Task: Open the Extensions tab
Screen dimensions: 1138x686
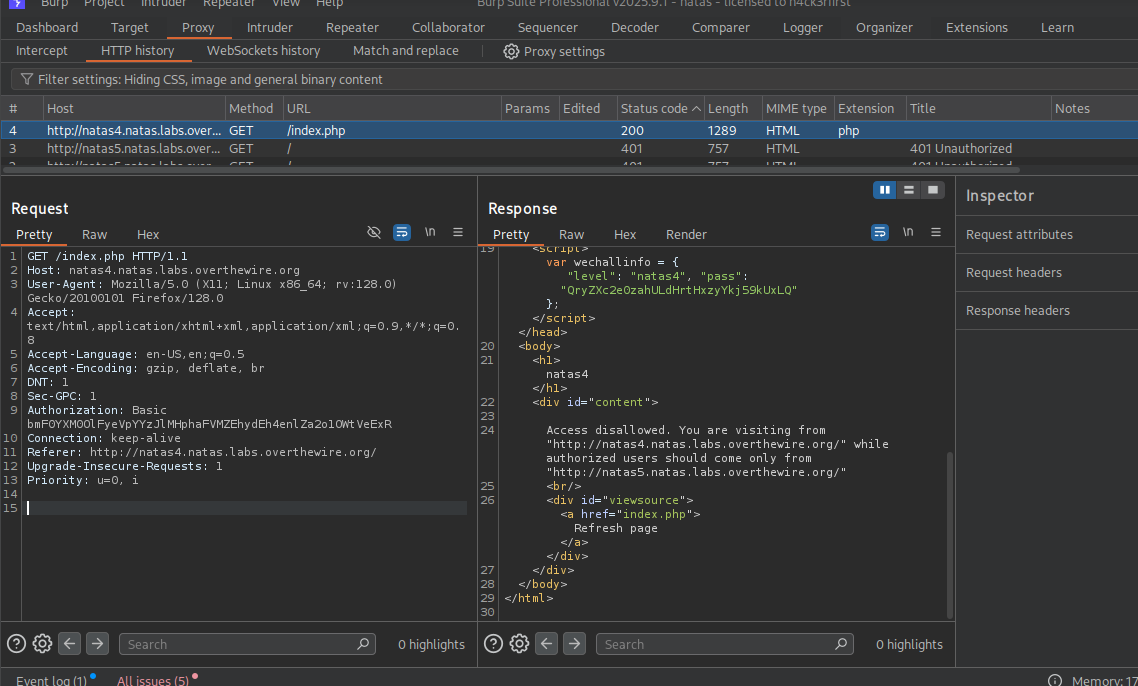Action: pyautogui.click(x=976, y=28)
